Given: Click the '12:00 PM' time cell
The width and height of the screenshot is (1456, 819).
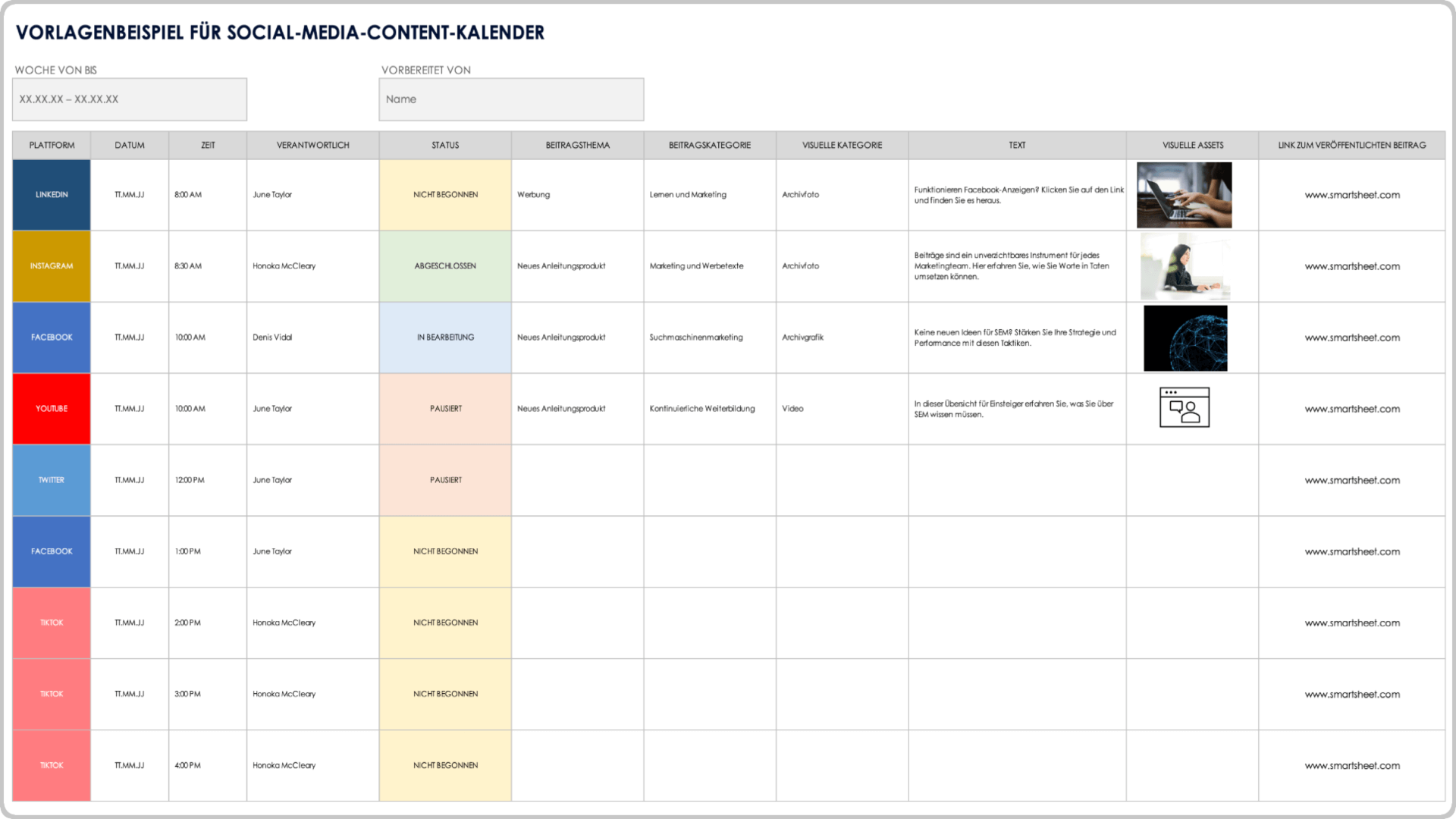Looking at the screenshot, I should (x=208, y=480).
